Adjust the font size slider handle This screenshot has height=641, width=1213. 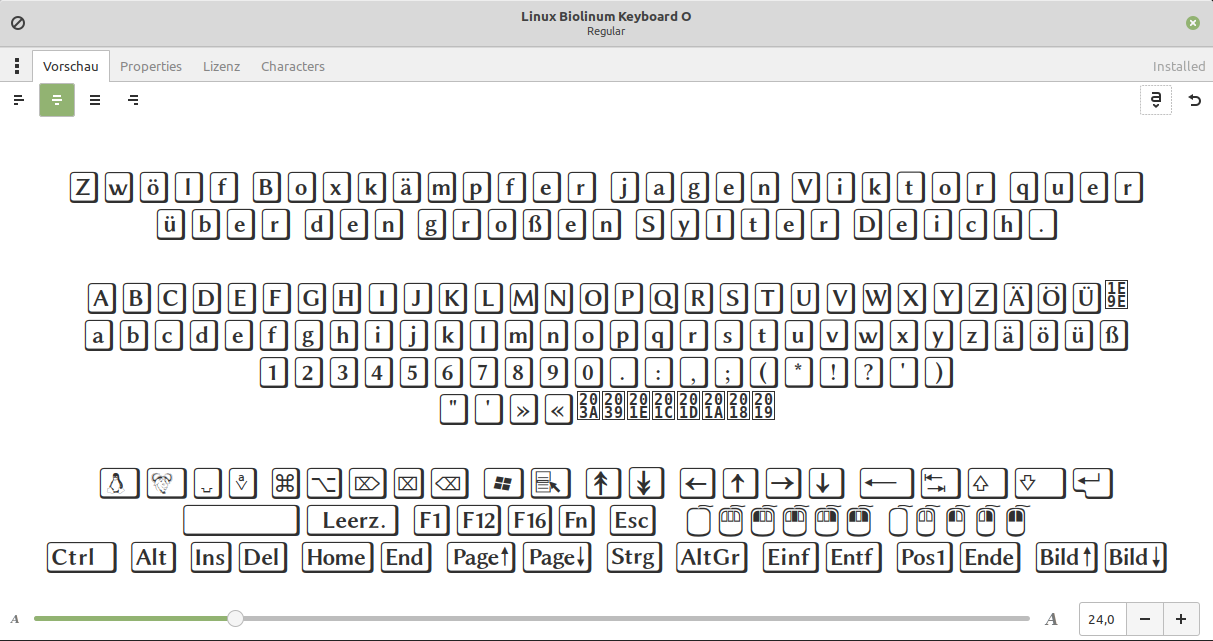(x=235, y=618)
